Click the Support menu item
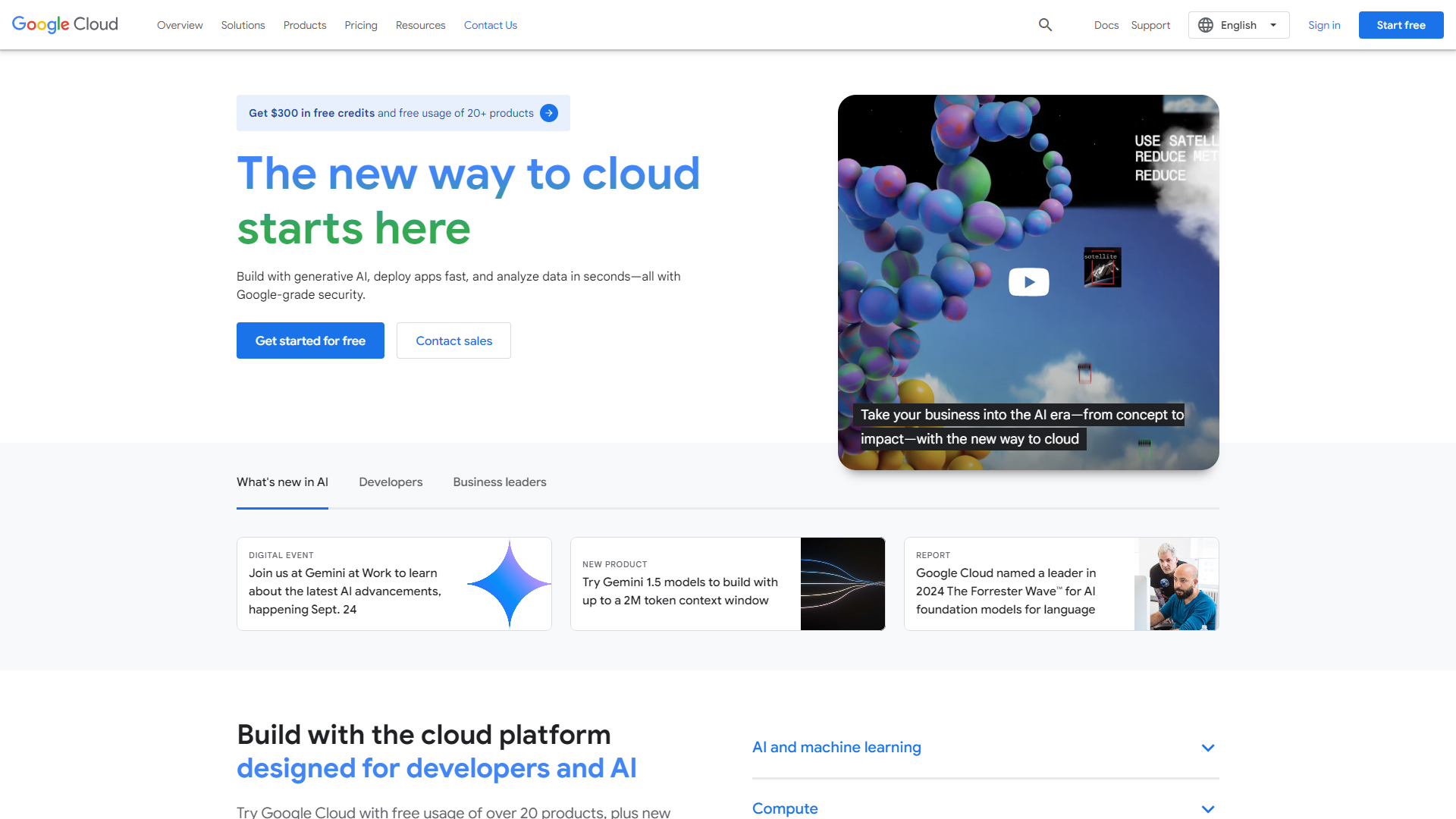 pyautogui.click(x=1150, y=24)
